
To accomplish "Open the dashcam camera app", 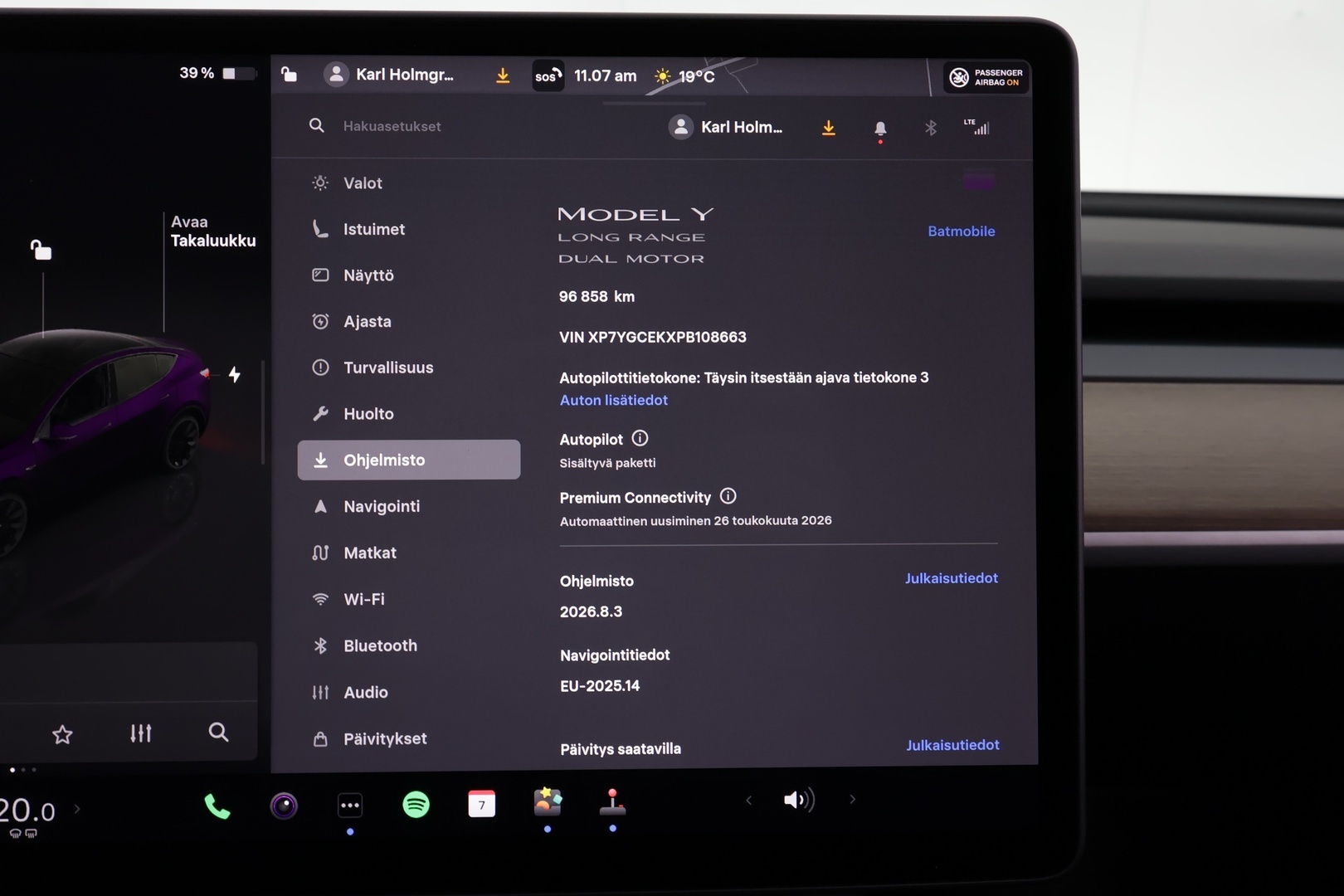I will pyautogui.click(x=284, y=806).
